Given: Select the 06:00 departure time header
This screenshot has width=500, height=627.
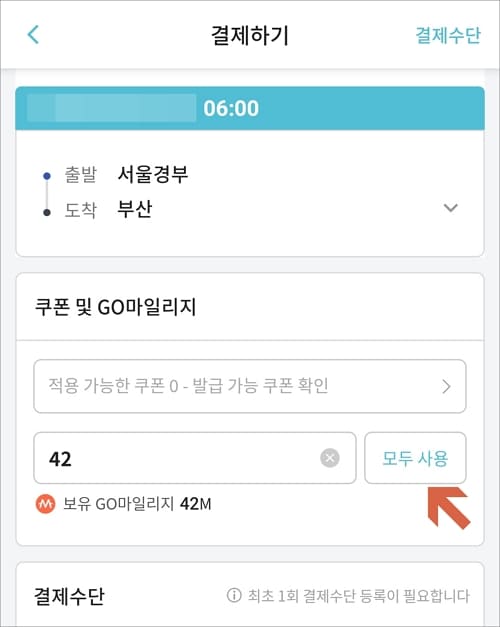Looking at the screenshot, I should [x=231, y=108].
